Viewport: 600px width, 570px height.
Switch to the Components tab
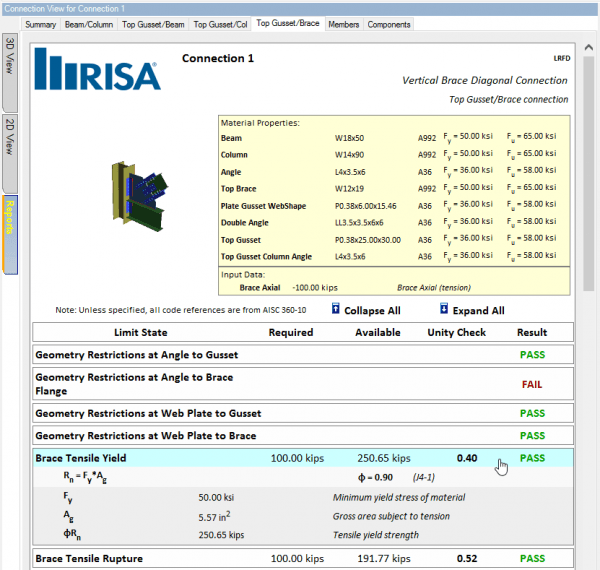click(x=388, y=24)
